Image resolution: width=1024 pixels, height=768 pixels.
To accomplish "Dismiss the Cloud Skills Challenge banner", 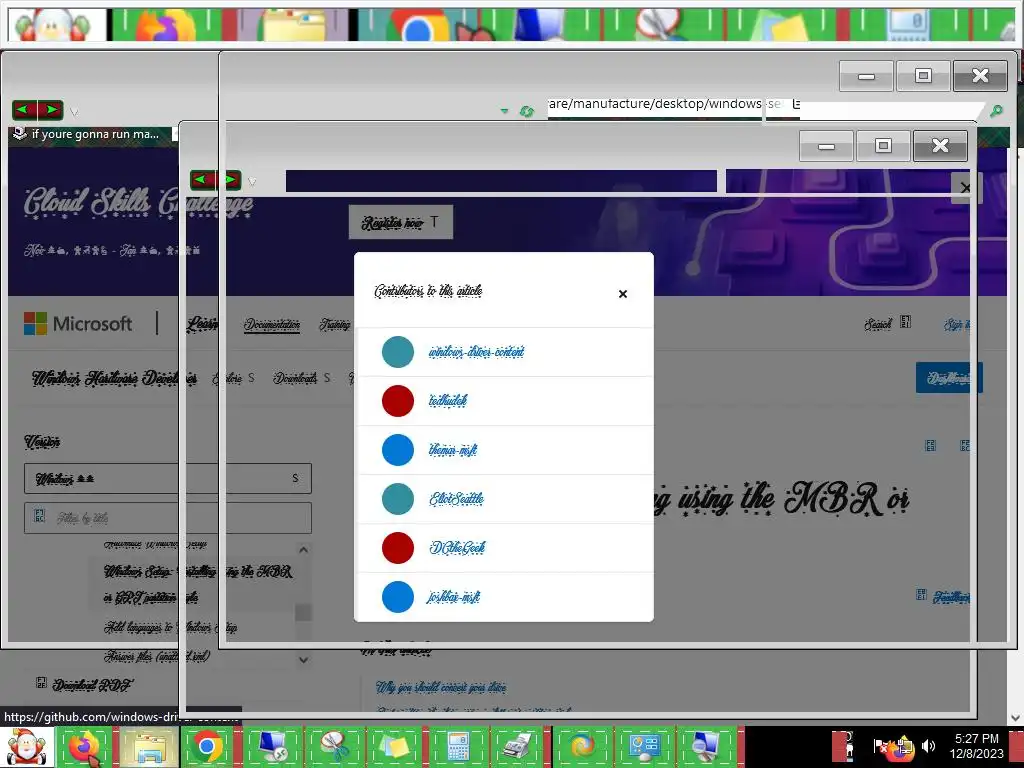I will point(966,188).
